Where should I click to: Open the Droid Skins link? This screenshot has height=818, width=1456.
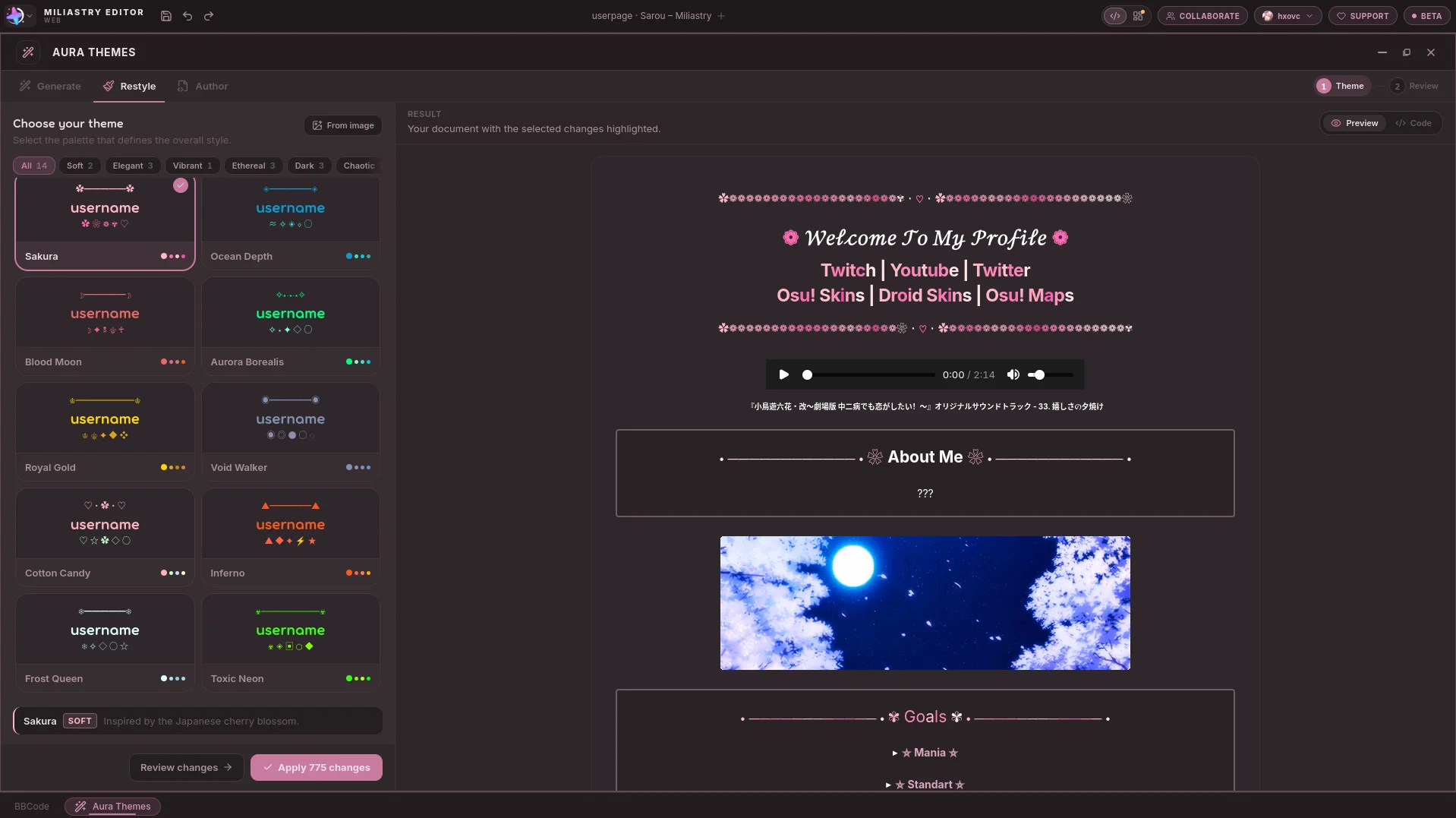[x=925, y=295]
